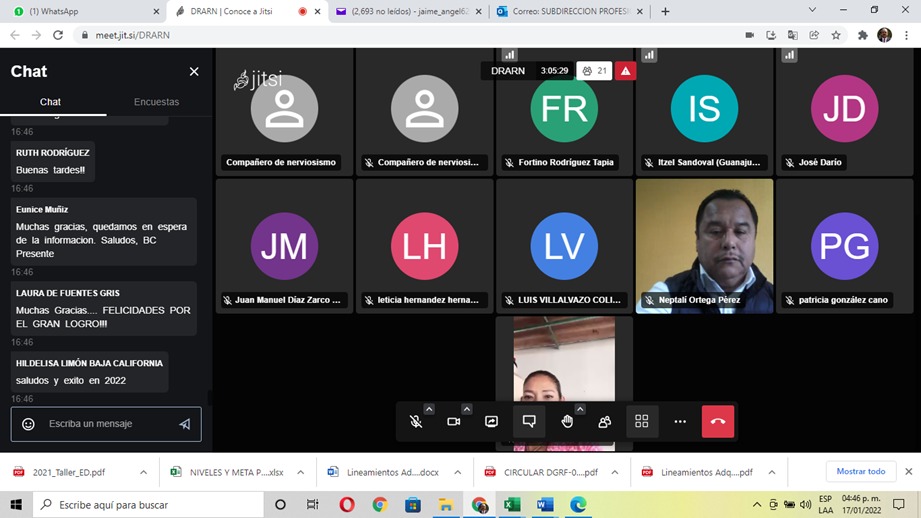The height and width of the screenshot is (518, 921).
Task: Select the Chat tab in side panel
Action: tap(51, 102)
